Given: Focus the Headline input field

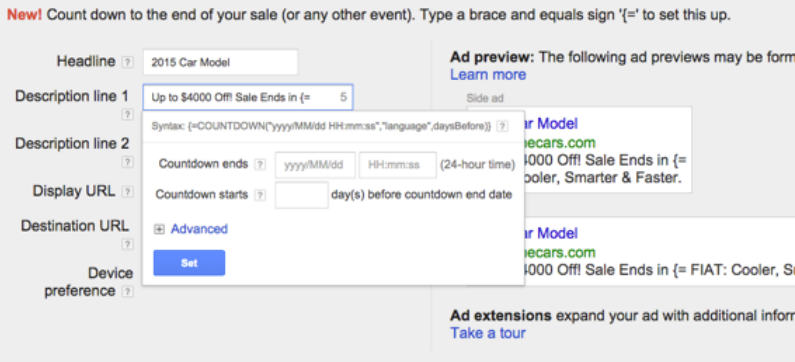Looking at the screenshot, I should click(x=221, y=62).
